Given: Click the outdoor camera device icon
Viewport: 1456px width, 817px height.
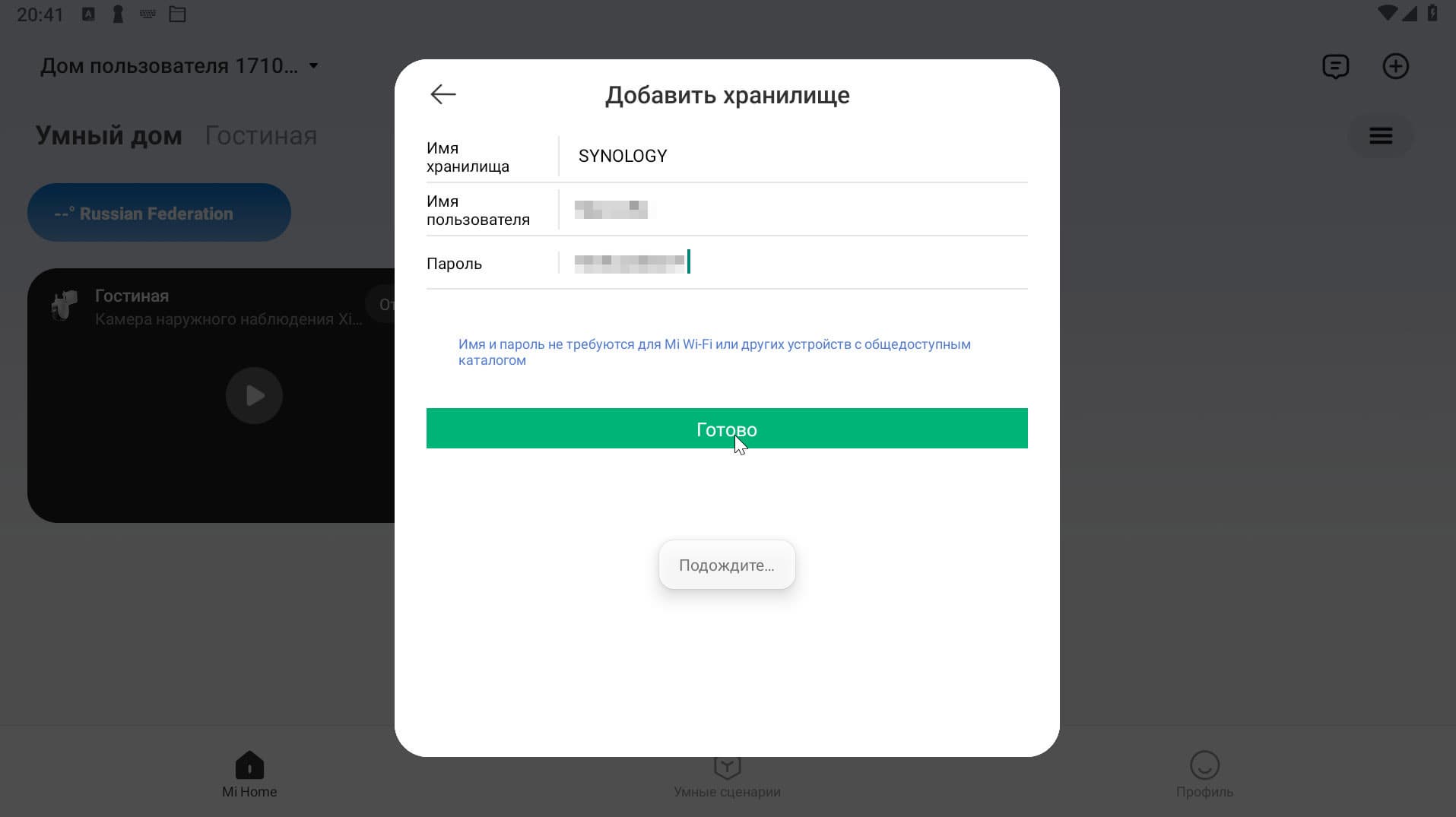Looking at the screenshot, I should point(64,306).
